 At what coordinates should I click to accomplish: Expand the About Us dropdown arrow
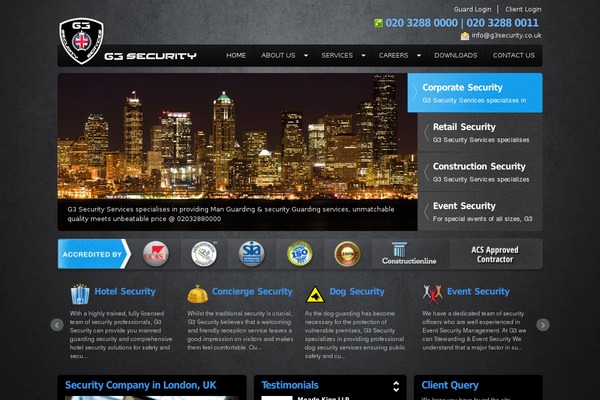click(306, 56)
